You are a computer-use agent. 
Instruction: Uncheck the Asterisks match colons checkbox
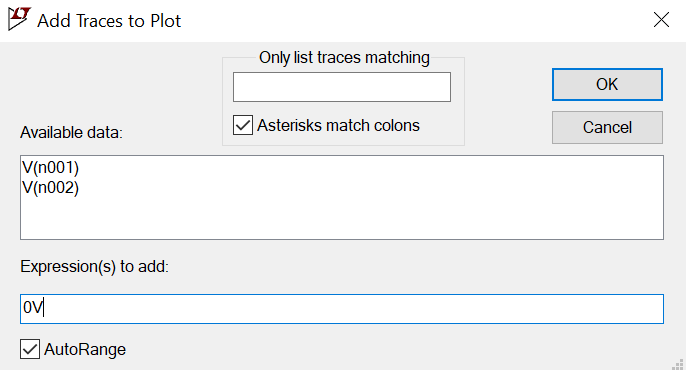pyautogui.click(x=243, y=125)
